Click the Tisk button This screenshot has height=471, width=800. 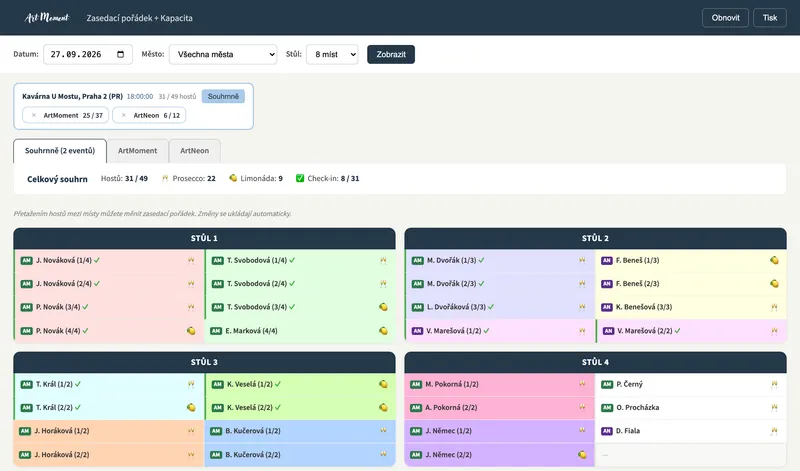(x=770, y=18)
